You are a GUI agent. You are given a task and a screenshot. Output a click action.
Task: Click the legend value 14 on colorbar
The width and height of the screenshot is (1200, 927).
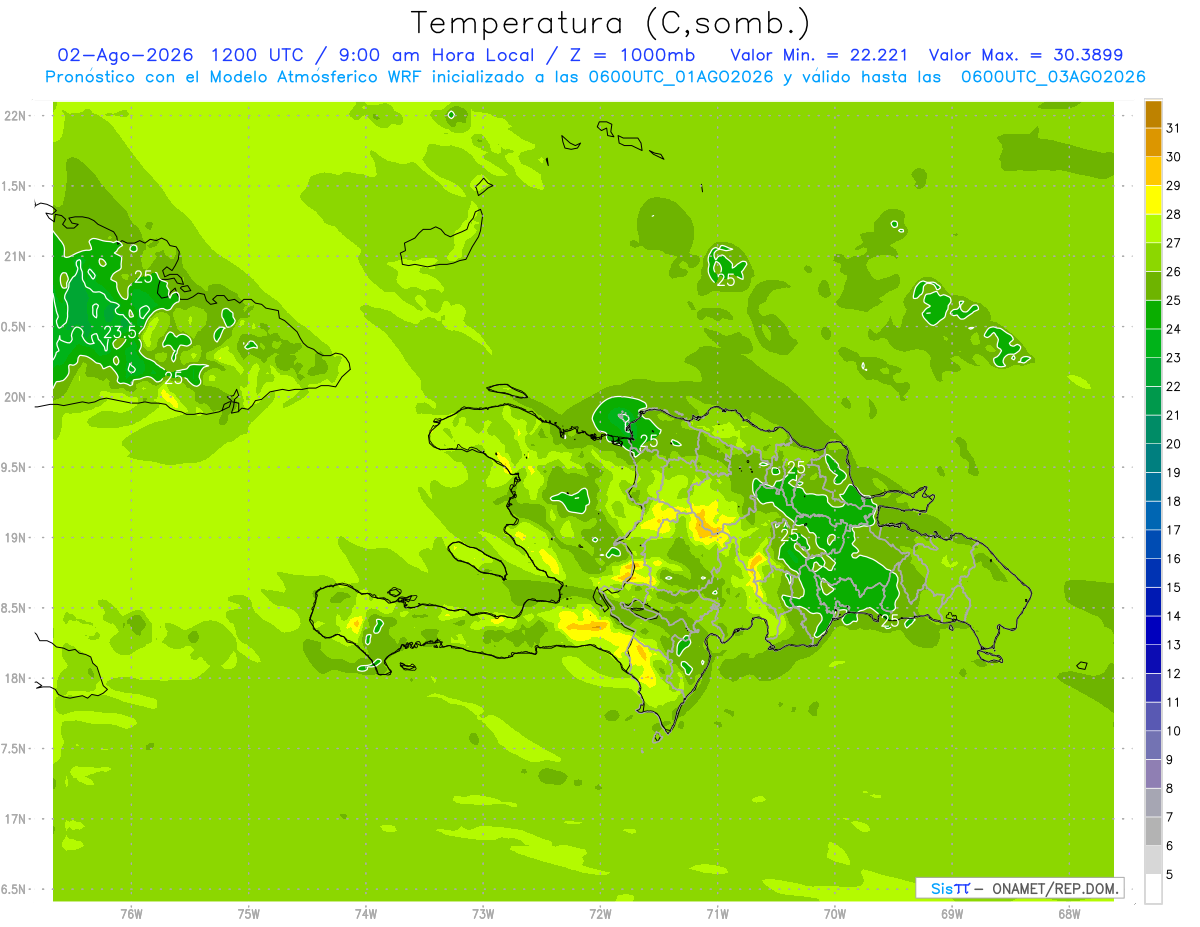coord(1174,616)
